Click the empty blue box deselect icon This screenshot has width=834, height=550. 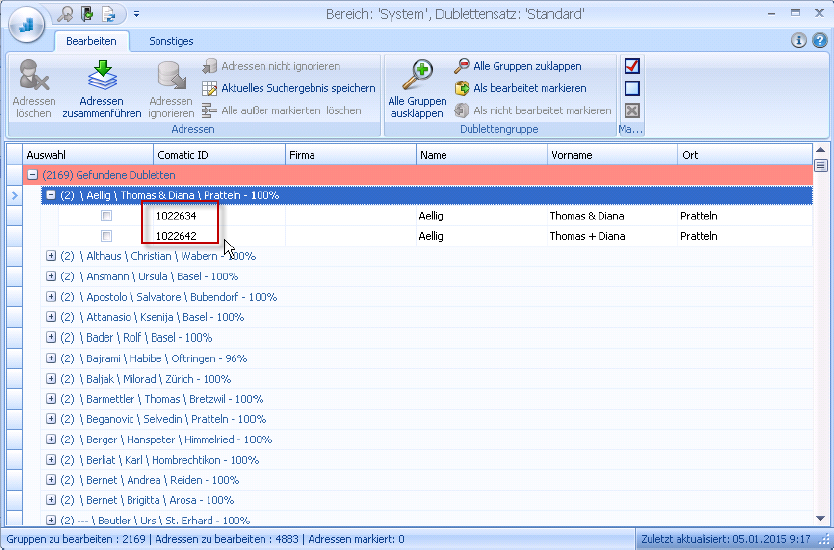click(x=632, y=88)
